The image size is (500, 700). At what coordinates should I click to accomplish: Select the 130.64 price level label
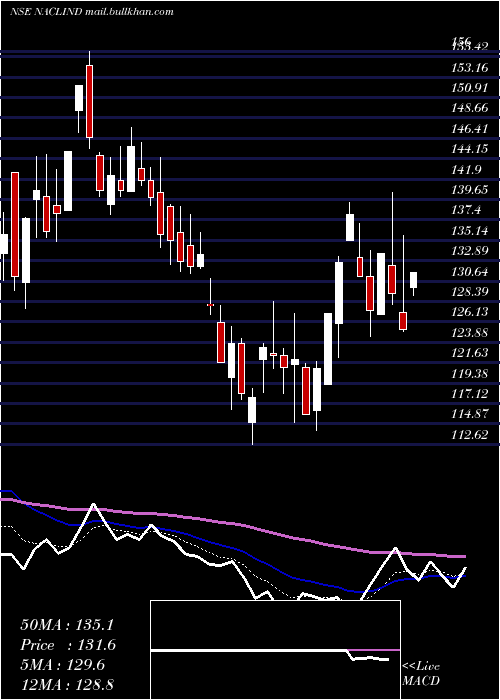point(469,272)
